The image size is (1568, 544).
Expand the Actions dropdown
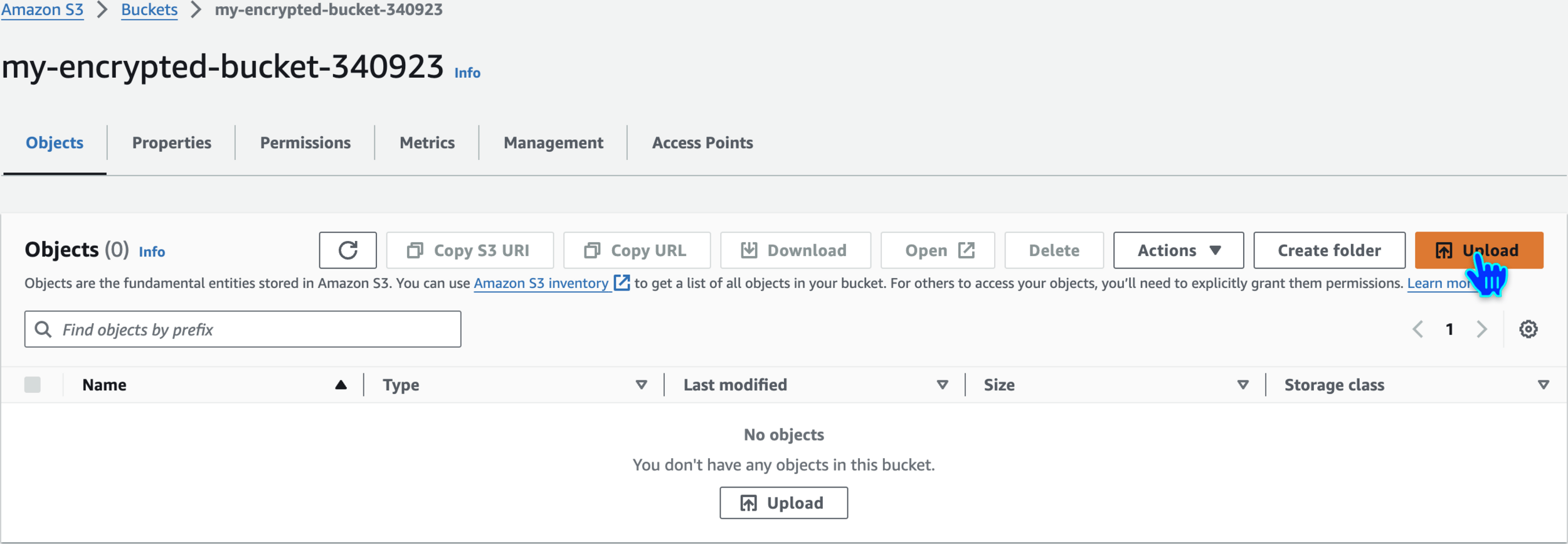pyautogui.click(x=1179, y=250)
